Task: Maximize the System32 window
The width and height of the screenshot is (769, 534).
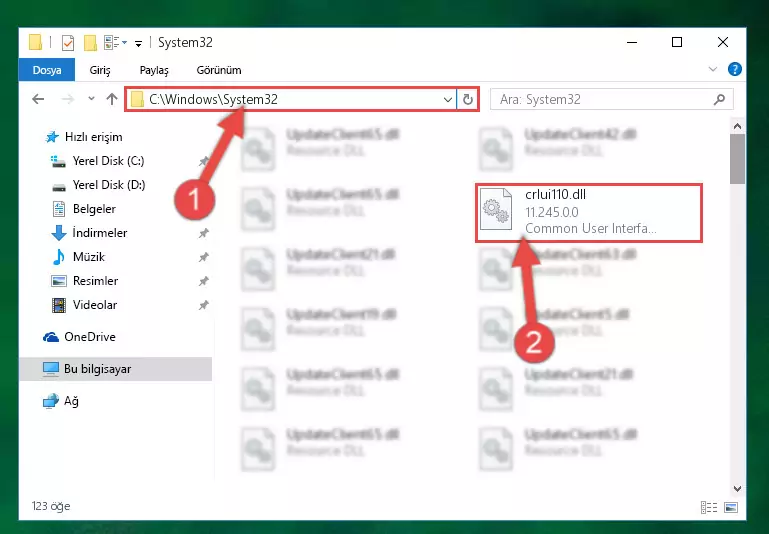Action: [677, 43]
